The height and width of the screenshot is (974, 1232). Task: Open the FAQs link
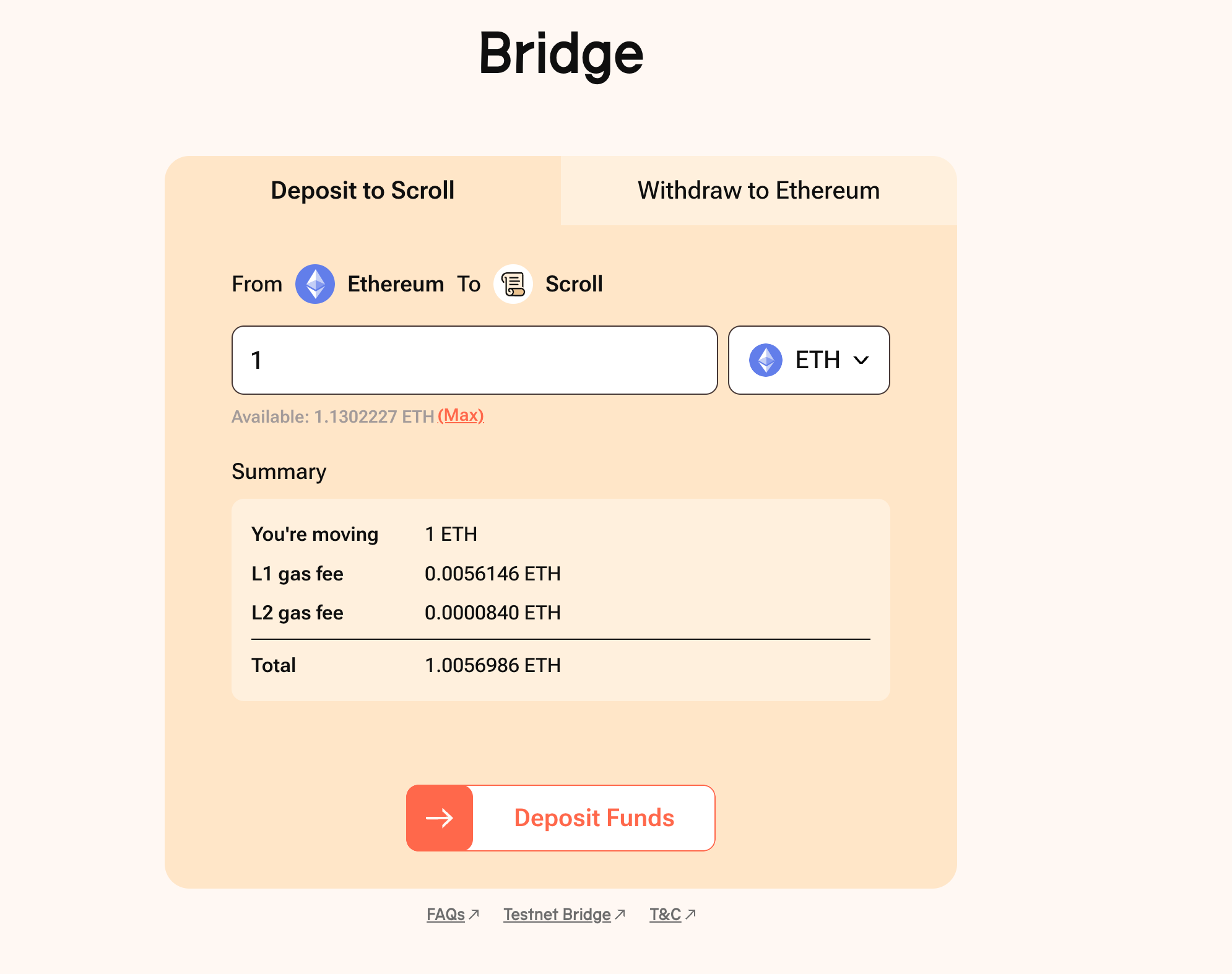click(x=446, y=915)
